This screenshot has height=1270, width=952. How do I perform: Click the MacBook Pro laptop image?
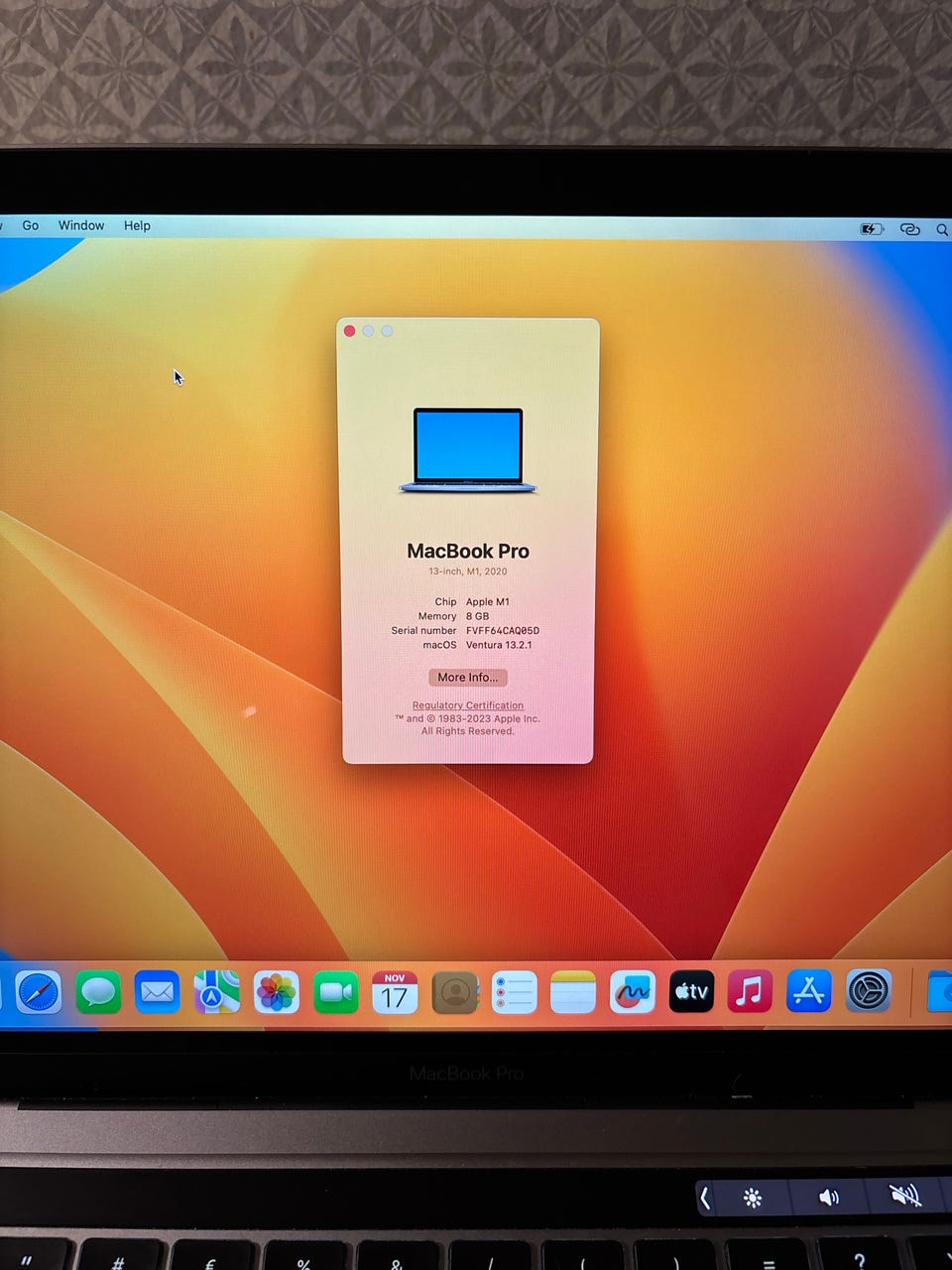pos(468,450)
